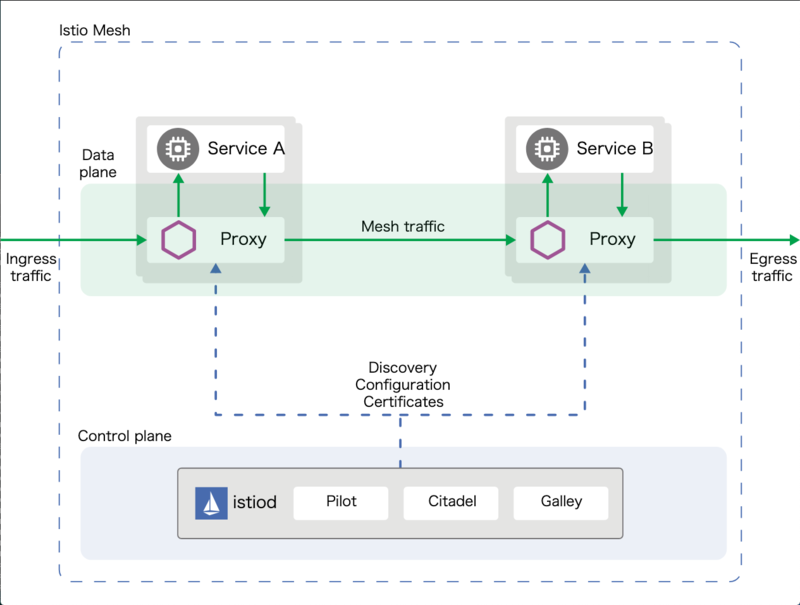Click the Configuration text
Screen dimensions: 800x605
(x=403, y=385)
